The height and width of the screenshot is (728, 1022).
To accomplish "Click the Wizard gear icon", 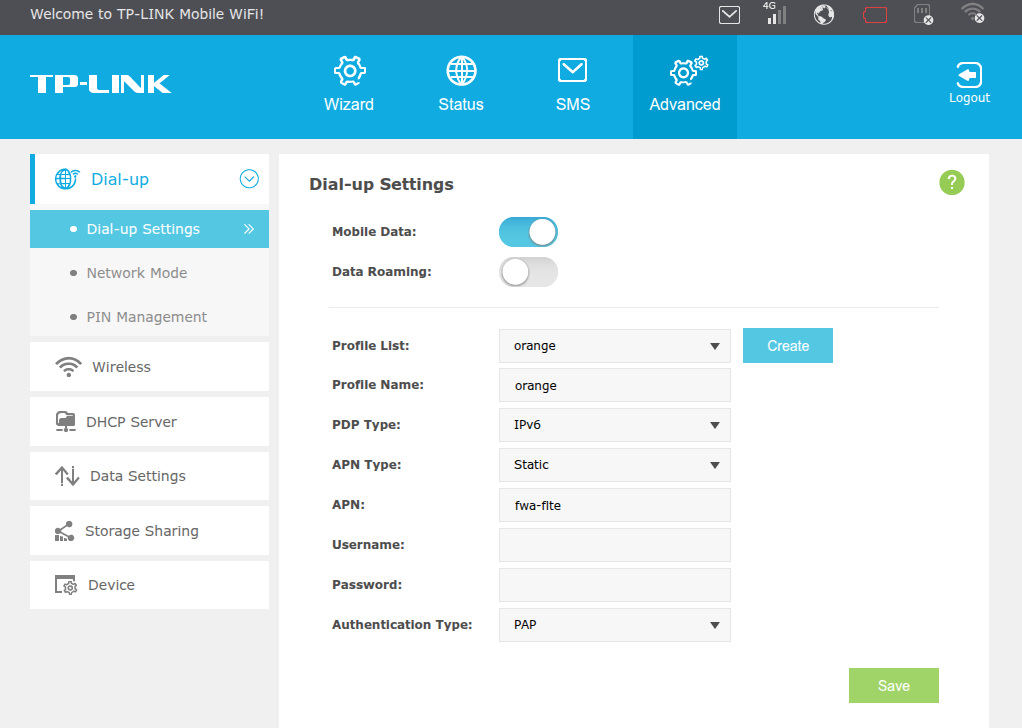I will pos(349,70).
